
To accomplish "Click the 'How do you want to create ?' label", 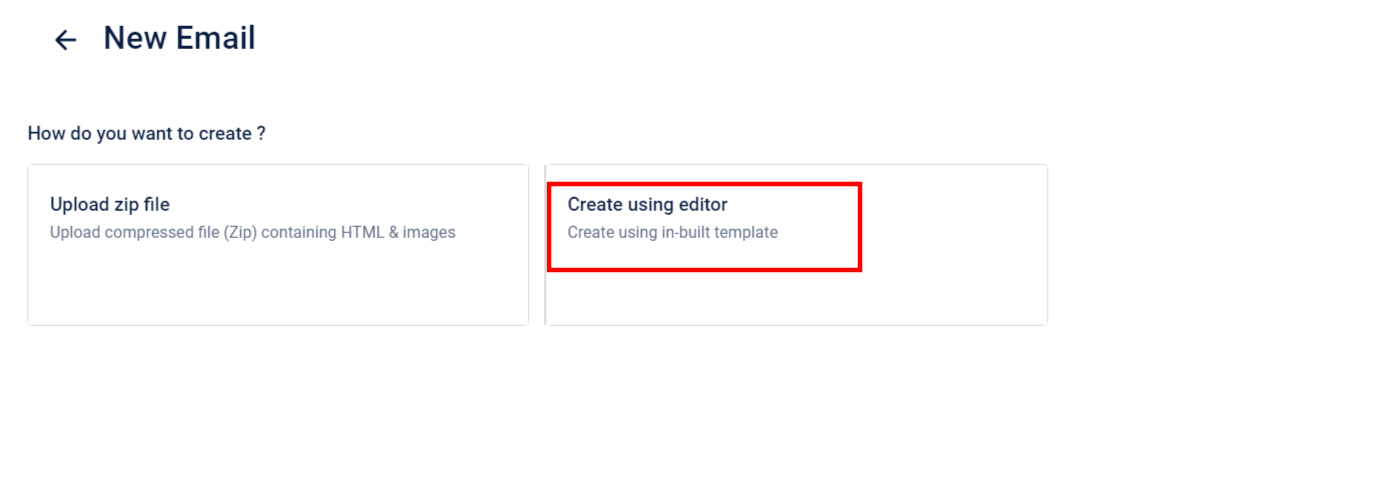I will pos(147,133).
